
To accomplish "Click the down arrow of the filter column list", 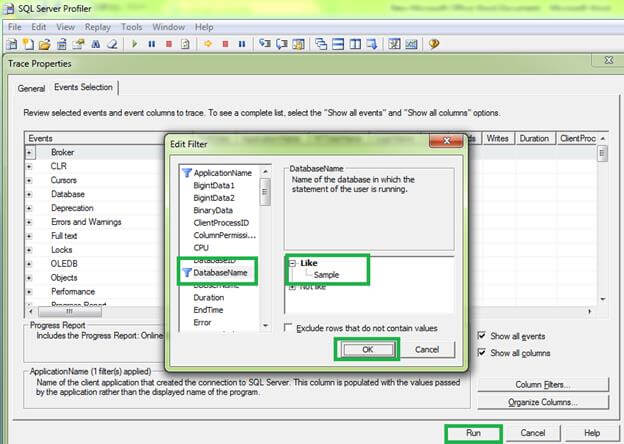I will click(265, 325).
